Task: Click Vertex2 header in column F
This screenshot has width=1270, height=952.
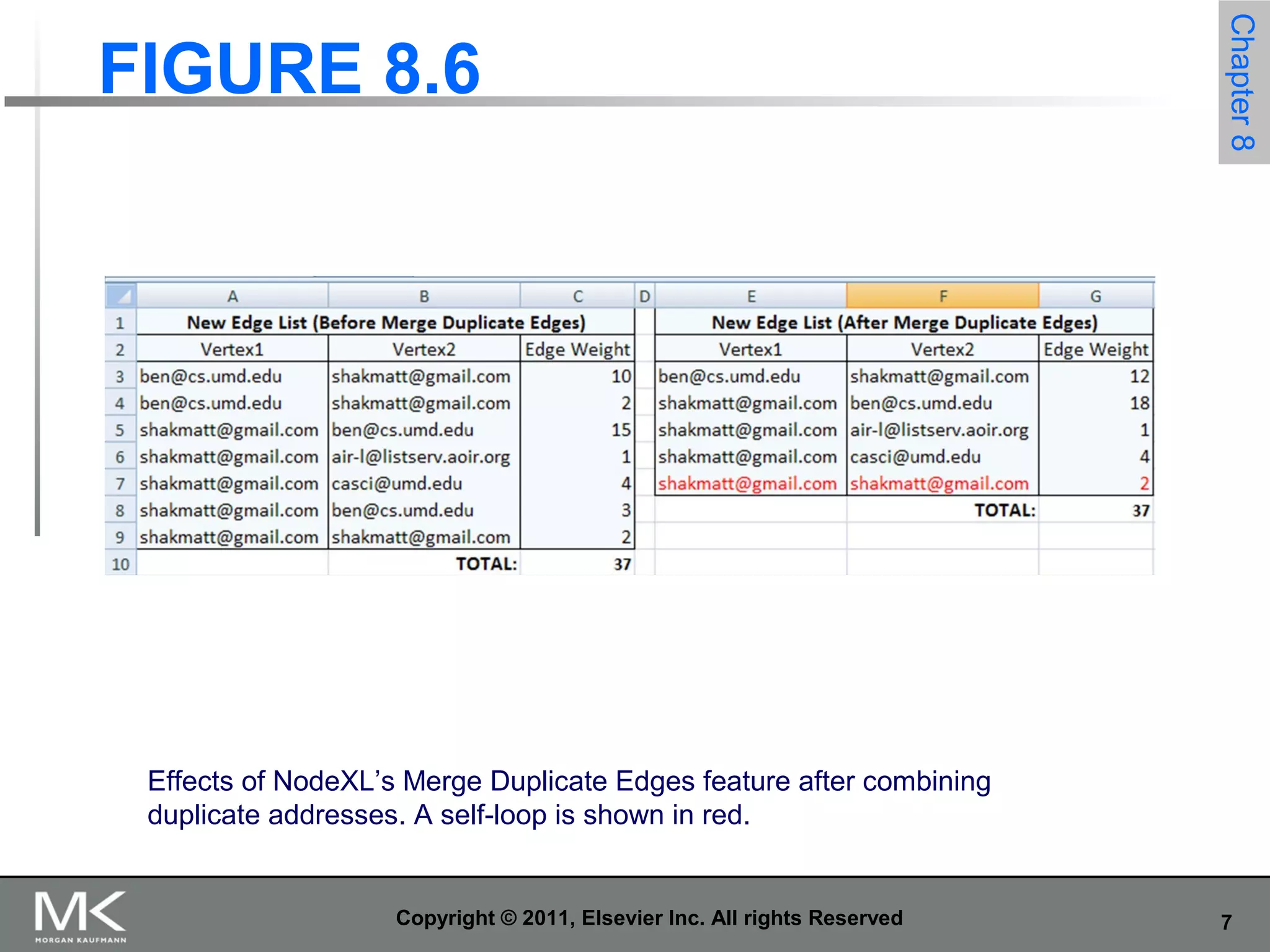Action: (x=943, y=350)
